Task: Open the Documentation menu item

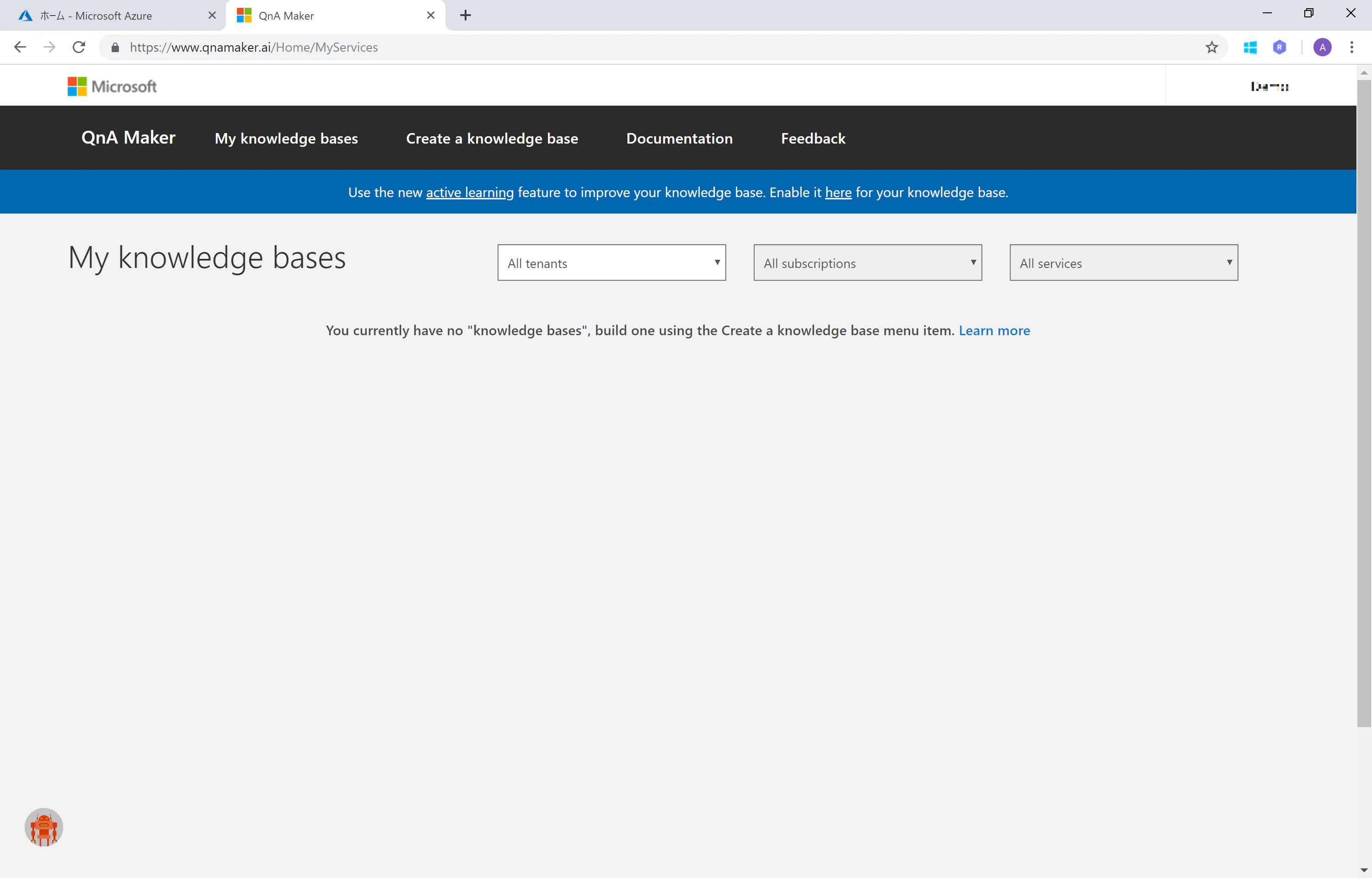Action: coord(680,138)
